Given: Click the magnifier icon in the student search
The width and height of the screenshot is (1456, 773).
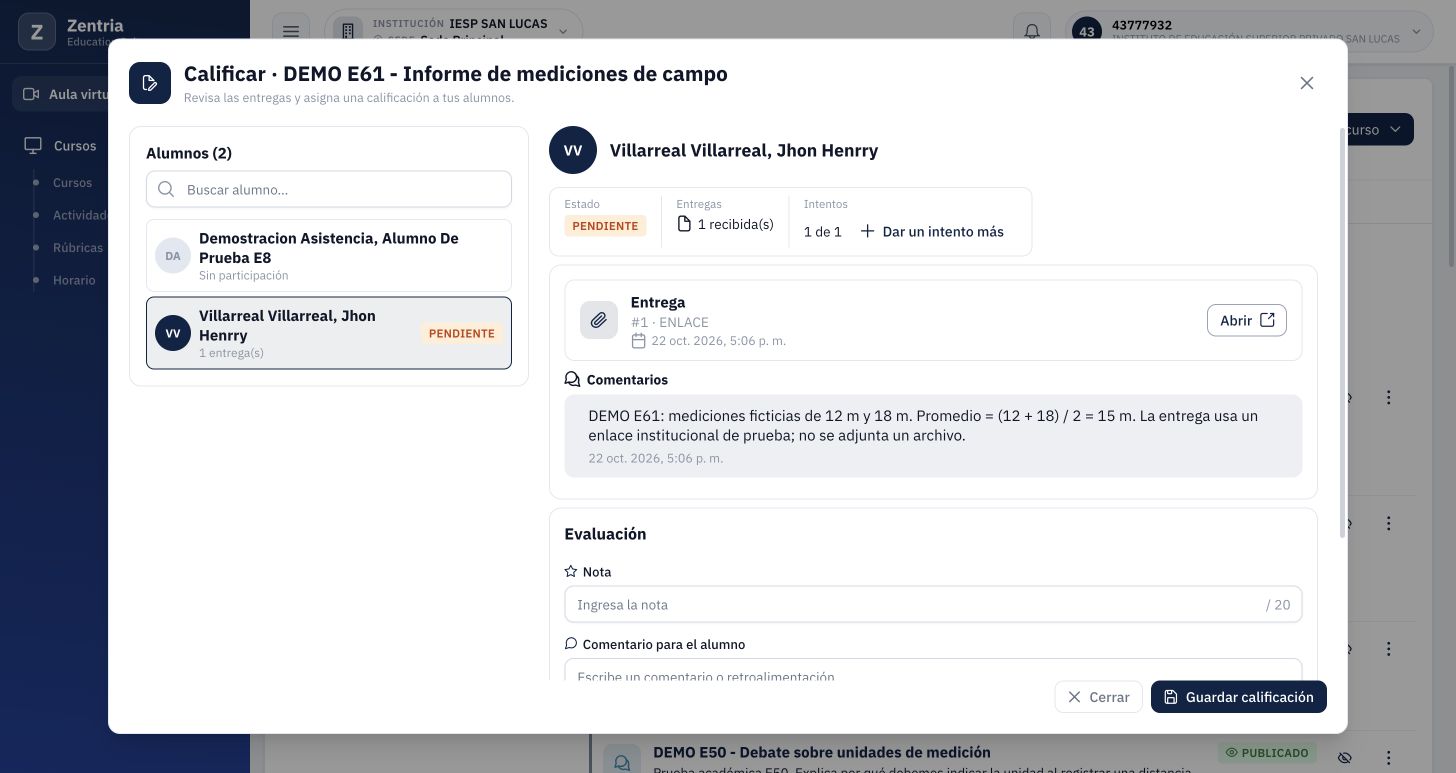Looking at the screenshot, I should click(x=166, y=189).
